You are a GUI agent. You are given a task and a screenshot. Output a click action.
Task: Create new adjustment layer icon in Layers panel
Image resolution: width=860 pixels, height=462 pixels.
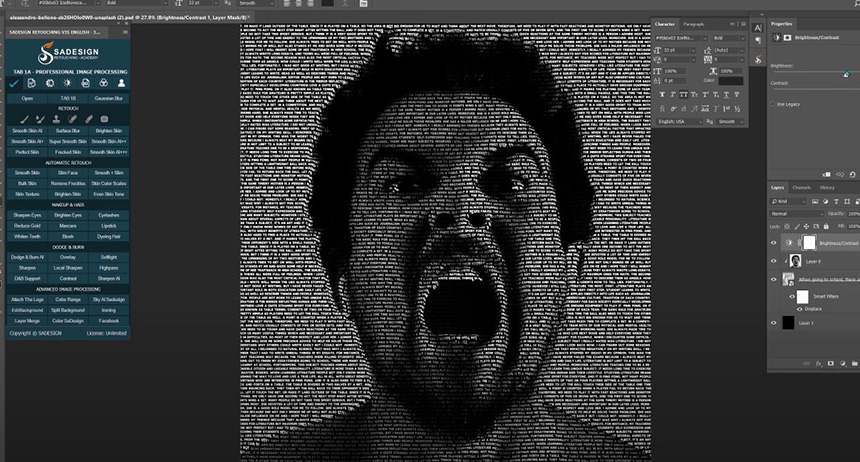coord(842,364)
